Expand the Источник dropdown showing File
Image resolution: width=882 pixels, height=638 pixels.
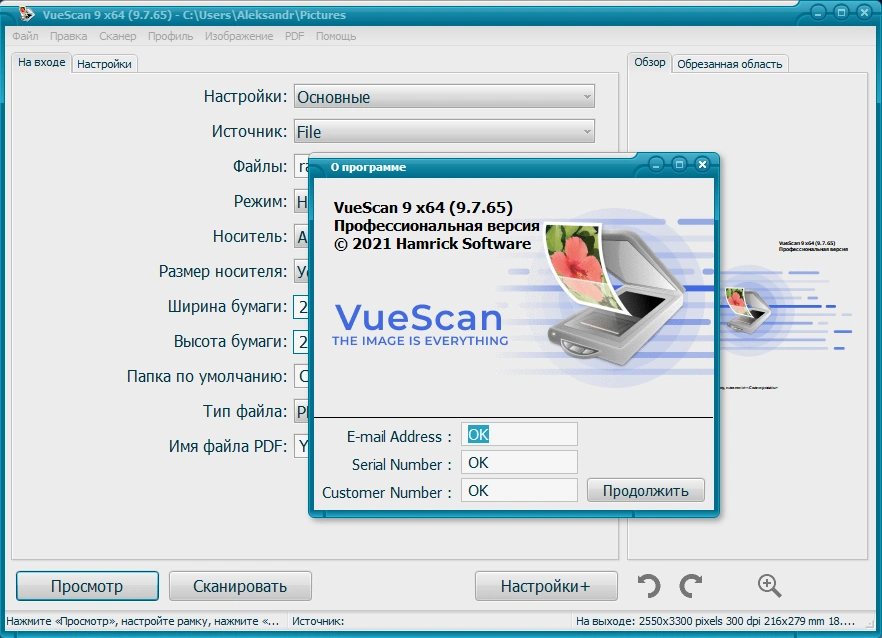click(x=444, y=132)
